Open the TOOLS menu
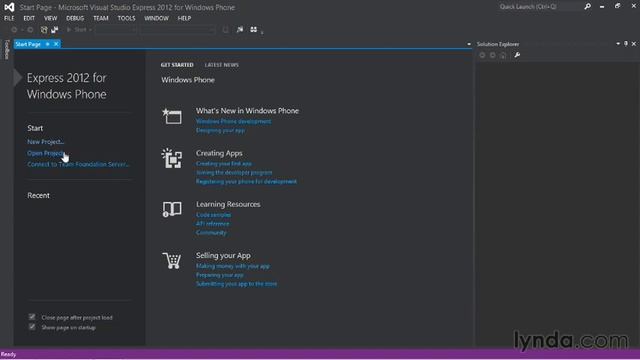Viewport: 640px width, 360px height. [x=127, y=18]
